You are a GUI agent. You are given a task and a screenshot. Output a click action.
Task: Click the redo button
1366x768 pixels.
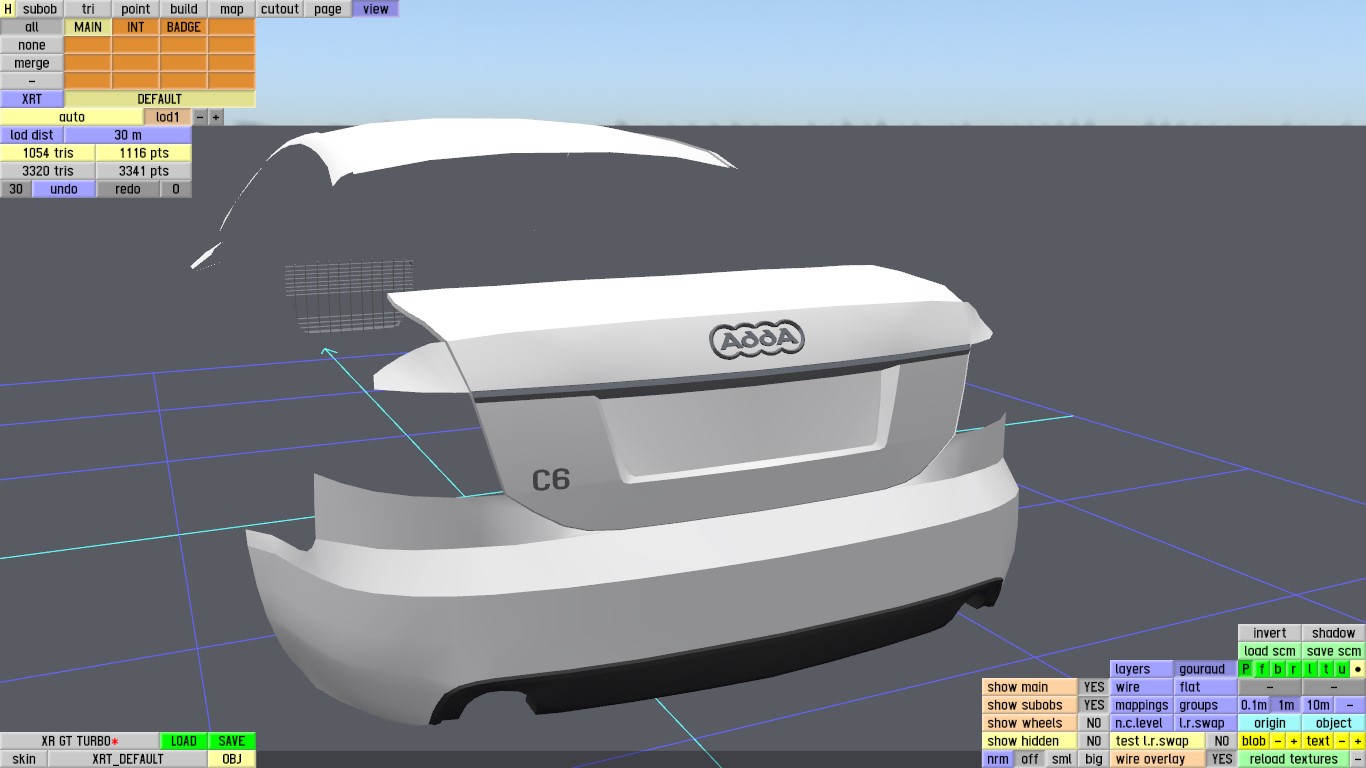pos(128,189)
